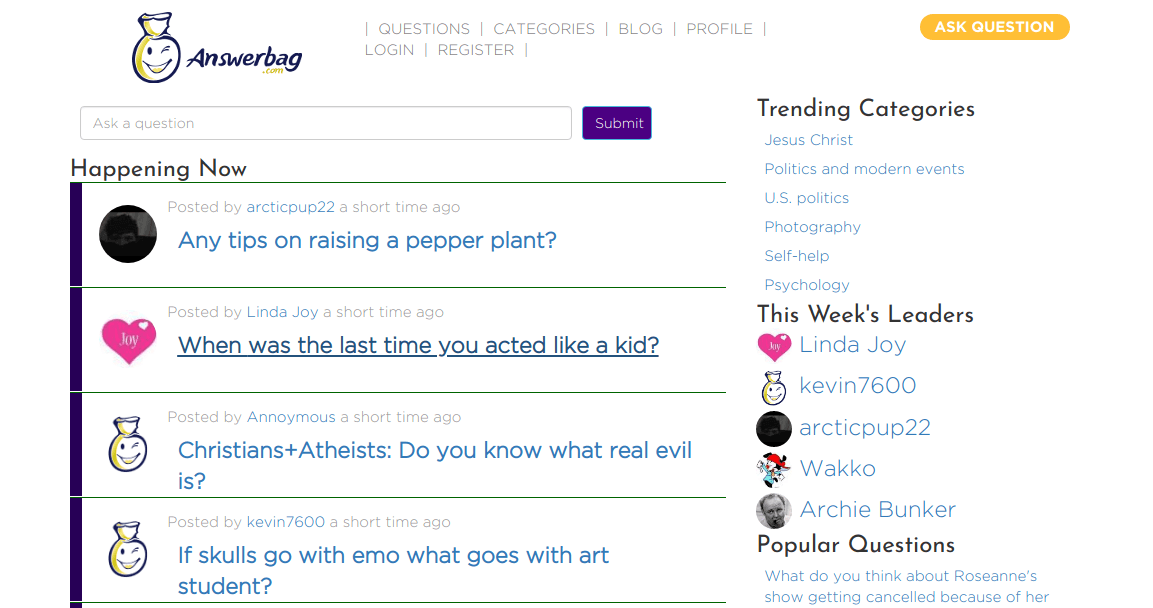
Task: Open arcticpup22's avatar beside pepper plant question
Action: 128,234
